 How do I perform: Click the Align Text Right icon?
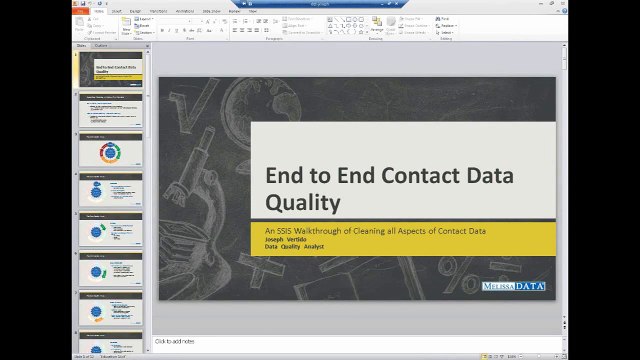pyautogui.click(x=249, y=30)
